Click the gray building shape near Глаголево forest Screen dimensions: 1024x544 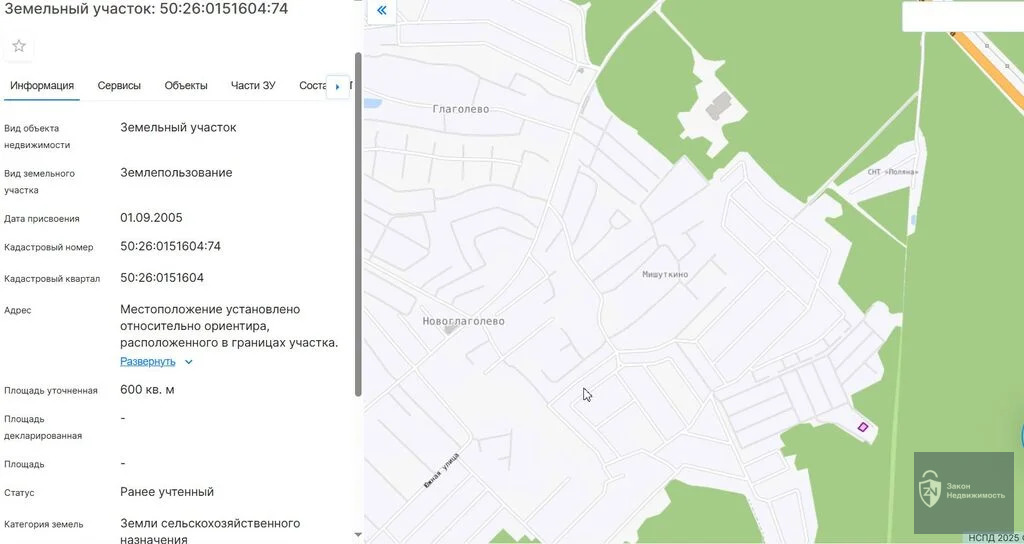click(x=716, y=105)
